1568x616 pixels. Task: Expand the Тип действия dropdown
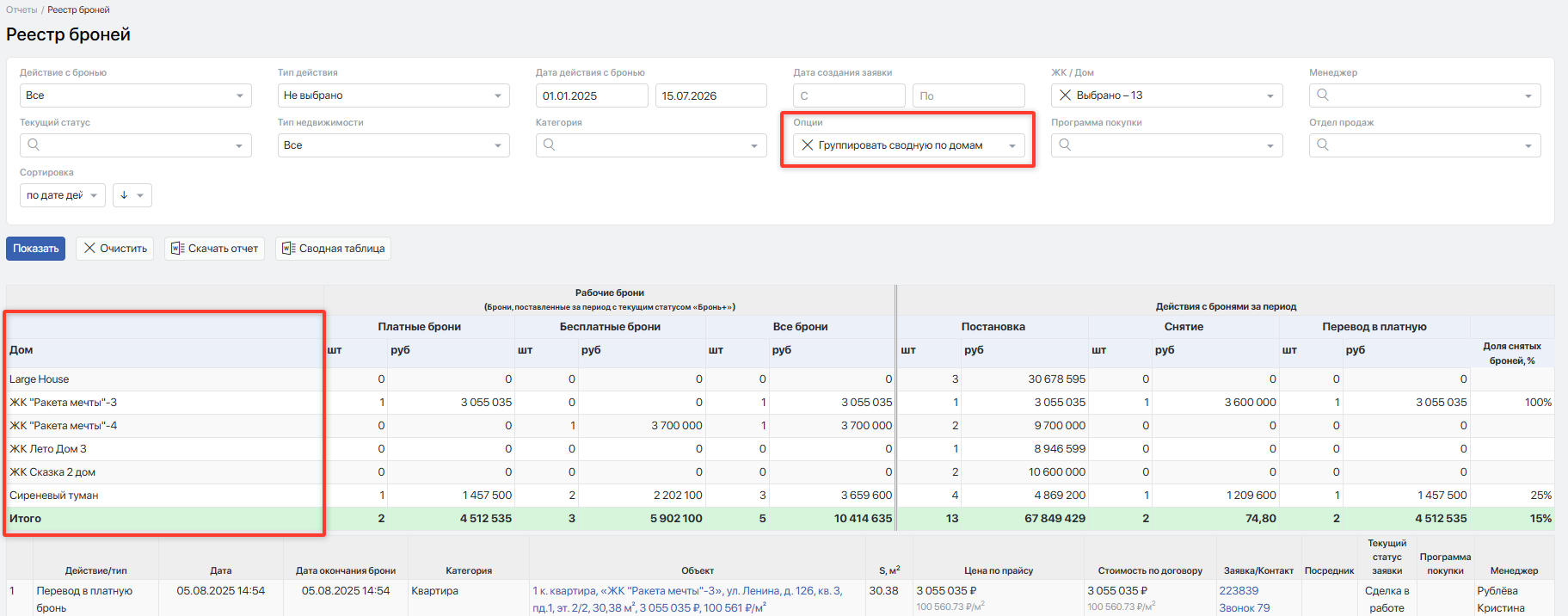[394, 95]
